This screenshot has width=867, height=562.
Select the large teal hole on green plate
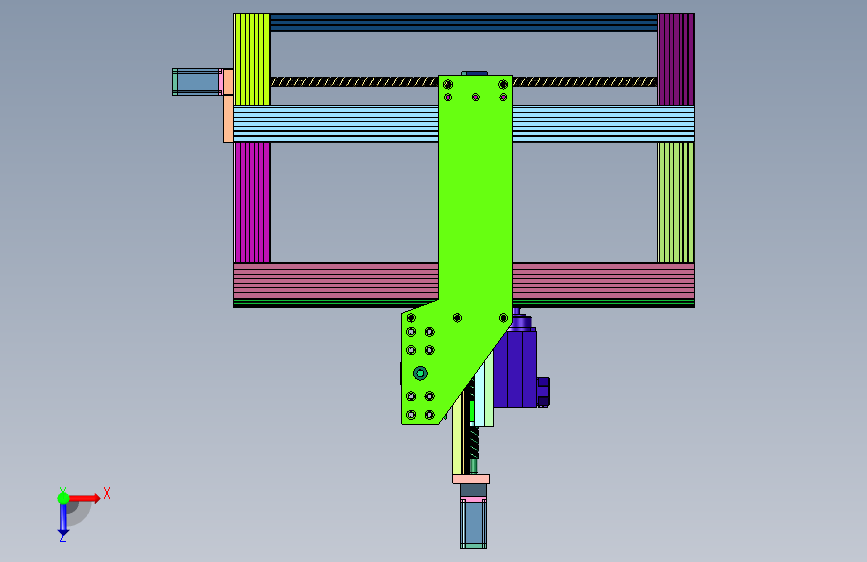coord(420,373)
